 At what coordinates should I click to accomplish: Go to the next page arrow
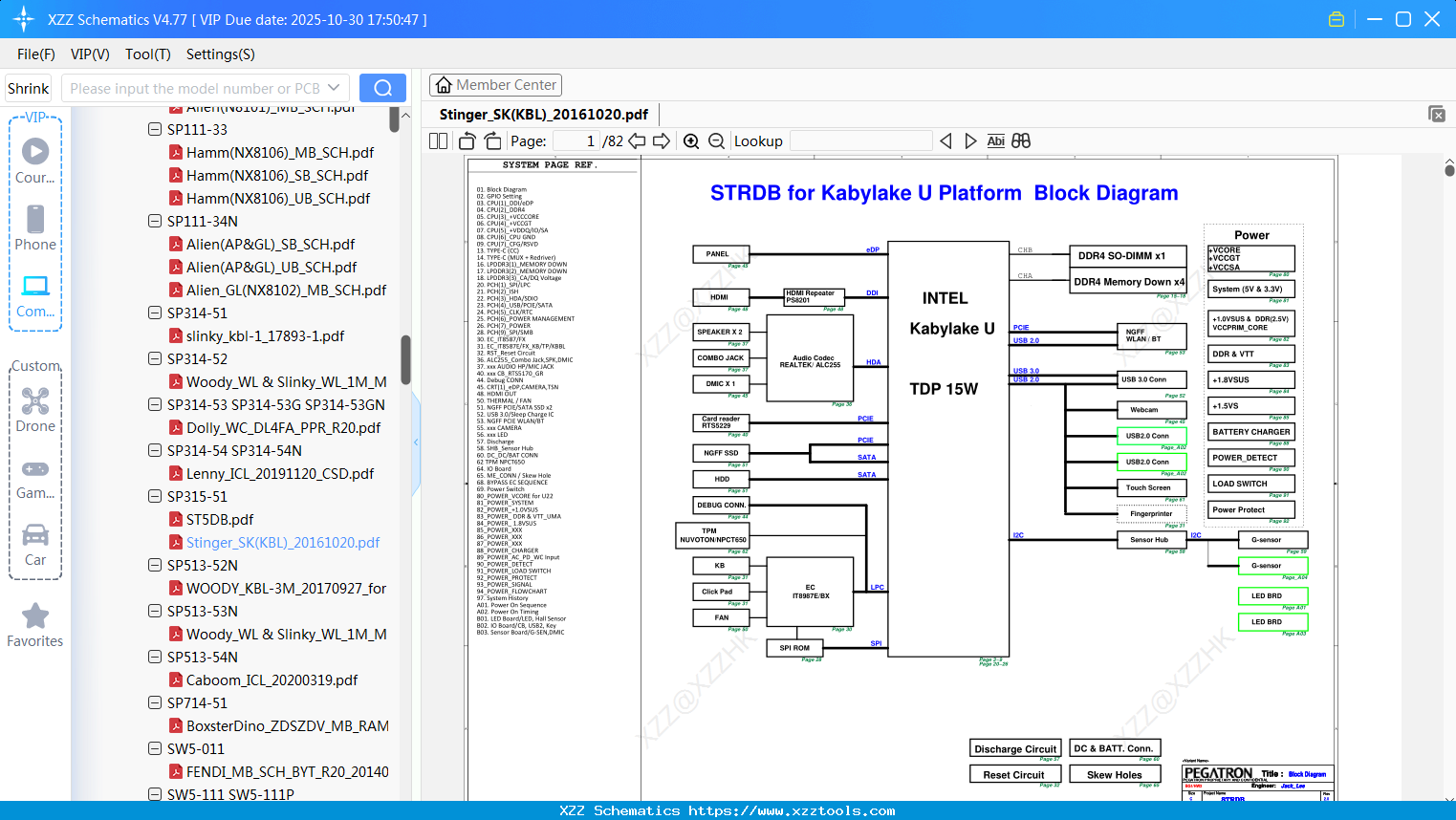(x=662, y=141)
